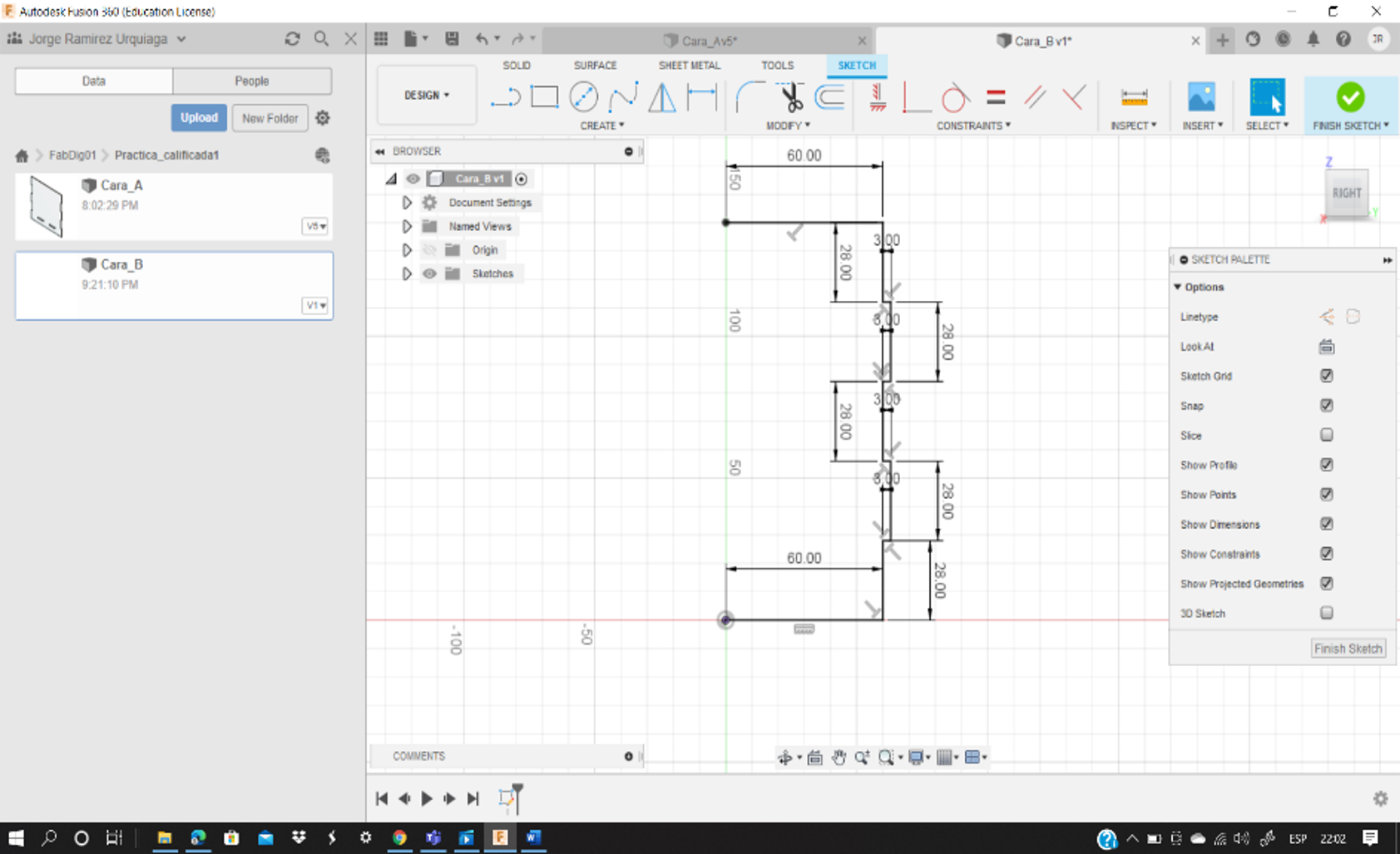Switch to the Cara_Av5 document tab
This screenshot has width=1400, height=854.
point(708,40)
